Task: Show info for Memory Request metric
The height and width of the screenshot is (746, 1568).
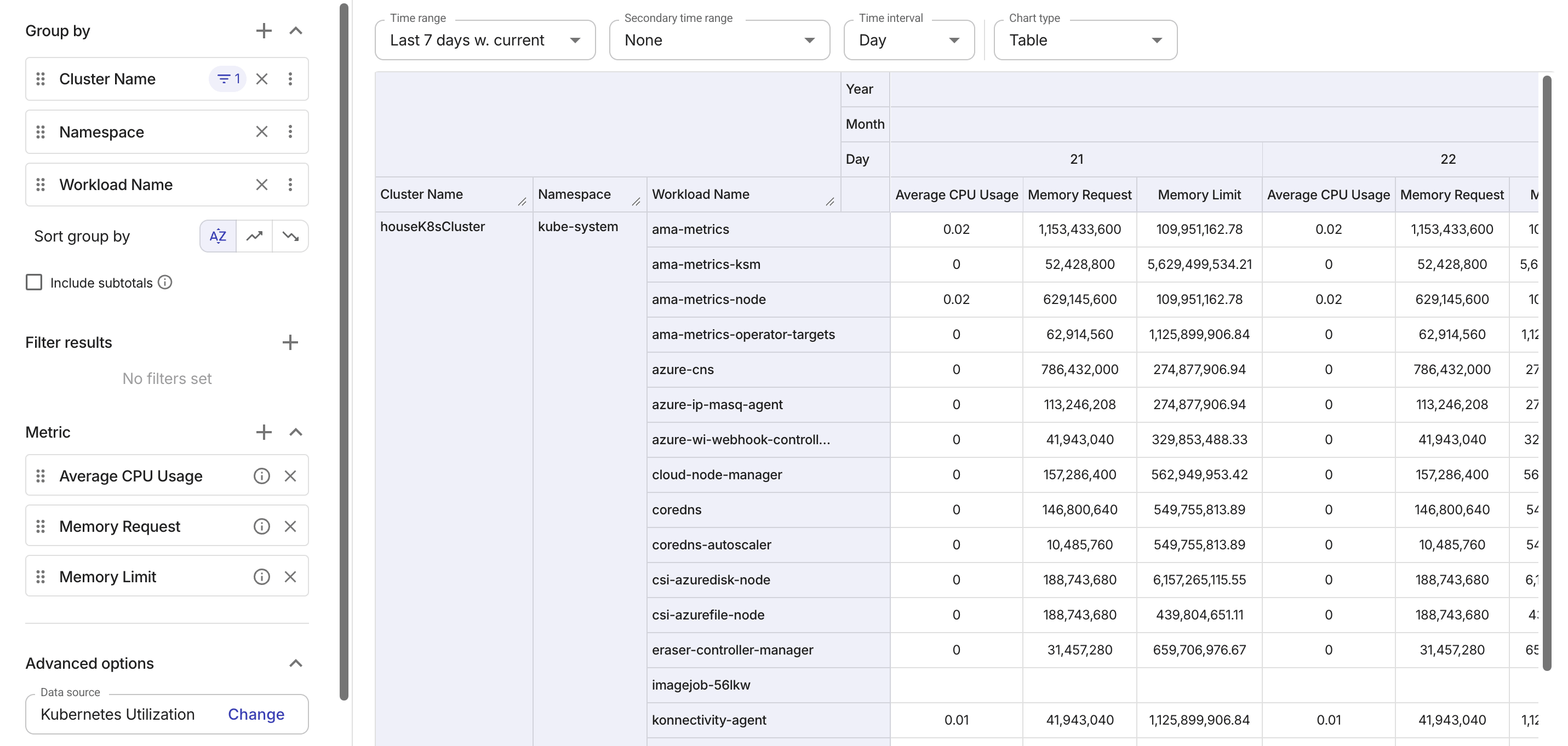Action: (x=262, y=526)
